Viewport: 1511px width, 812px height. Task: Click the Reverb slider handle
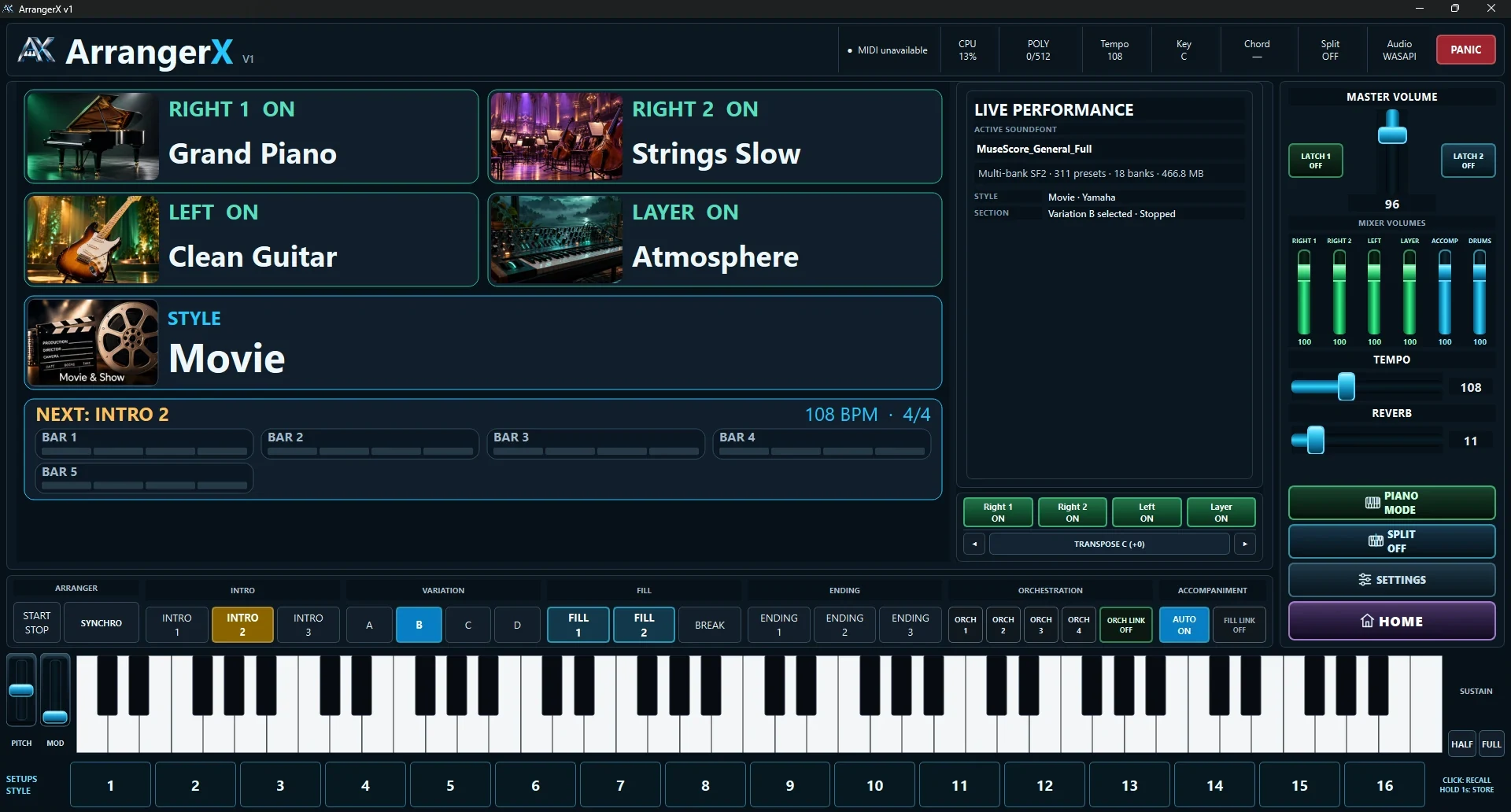pyautogui.click(x=1316, y=440)
